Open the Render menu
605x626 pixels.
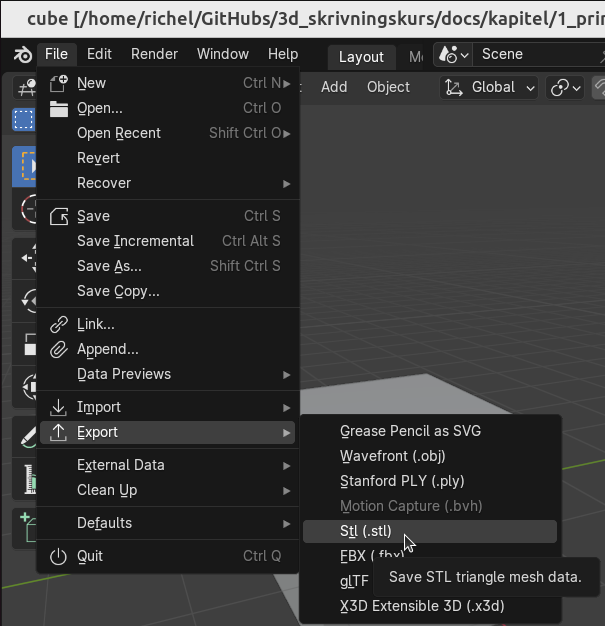pos(154,54)
